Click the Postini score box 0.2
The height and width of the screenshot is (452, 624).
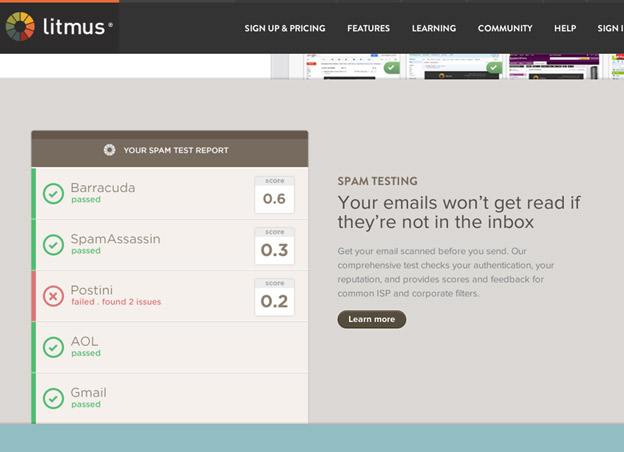click(275, 297)
